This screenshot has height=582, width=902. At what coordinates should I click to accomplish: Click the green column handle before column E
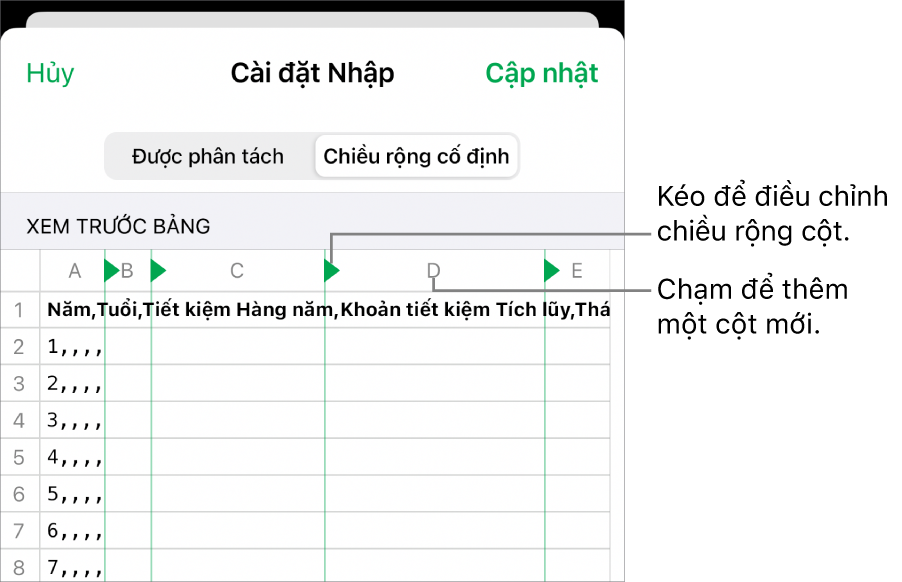(x=551, y=270)
